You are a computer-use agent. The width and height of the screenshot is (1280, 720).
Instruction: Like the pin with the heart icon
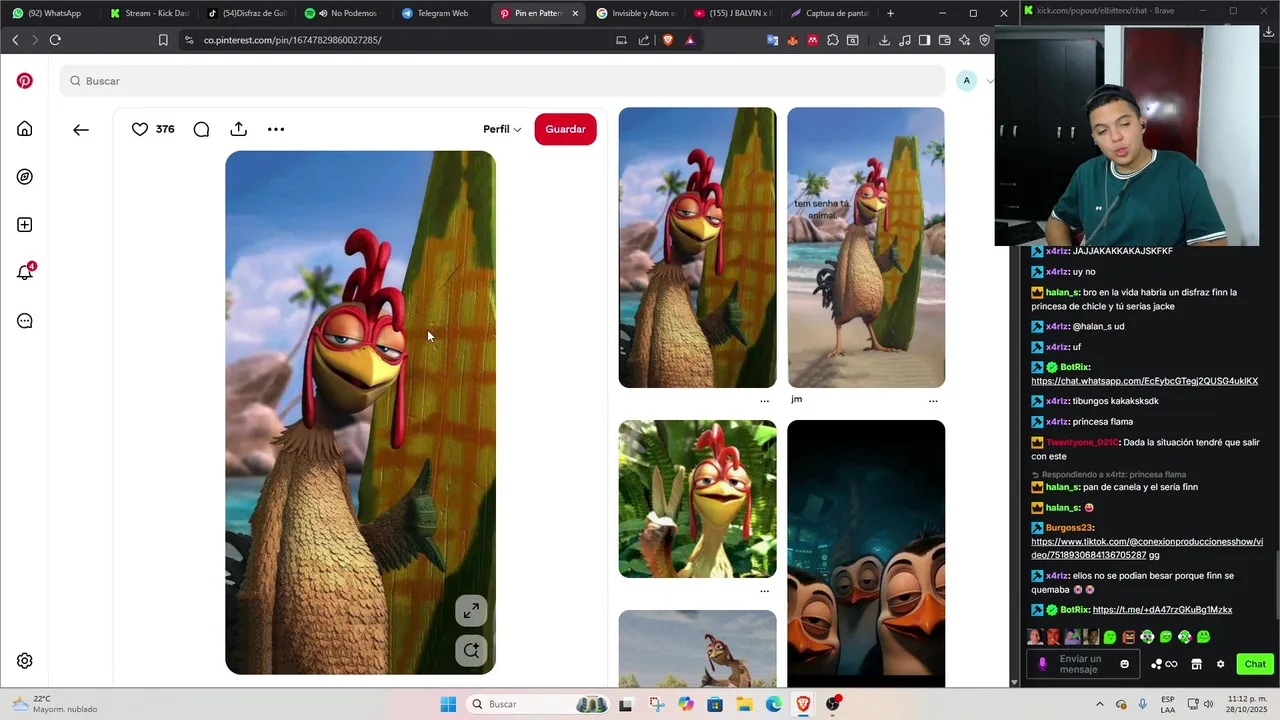point(140,129)
